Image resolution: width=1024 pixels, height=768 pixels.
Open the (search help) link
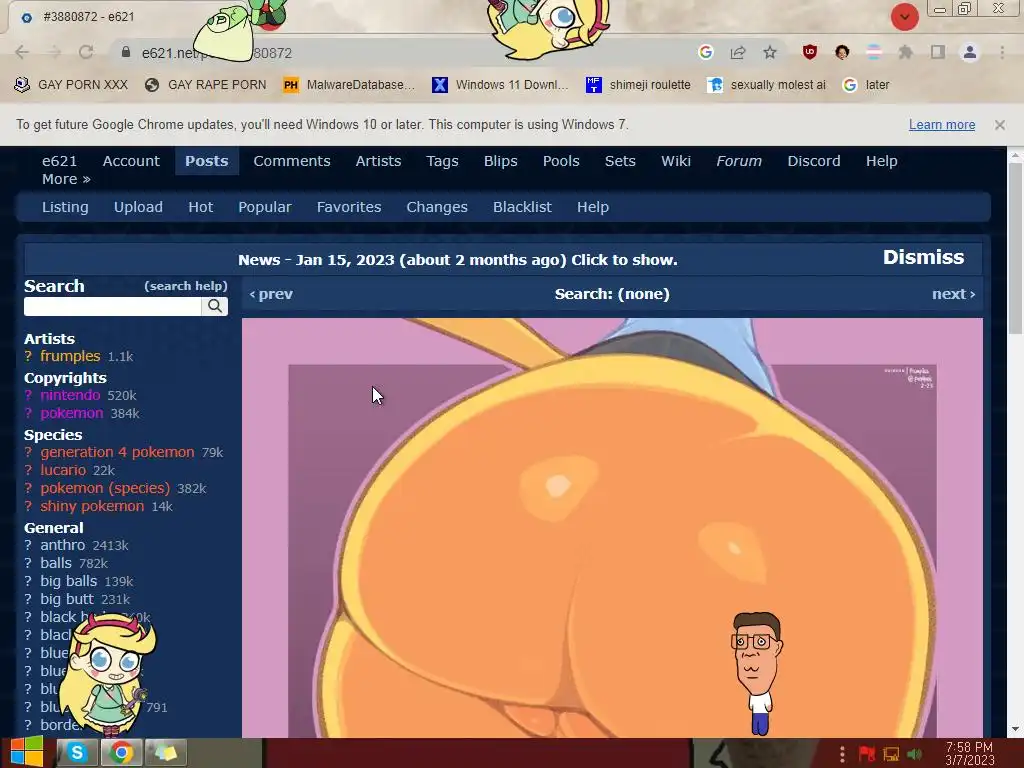coord(185,286)
